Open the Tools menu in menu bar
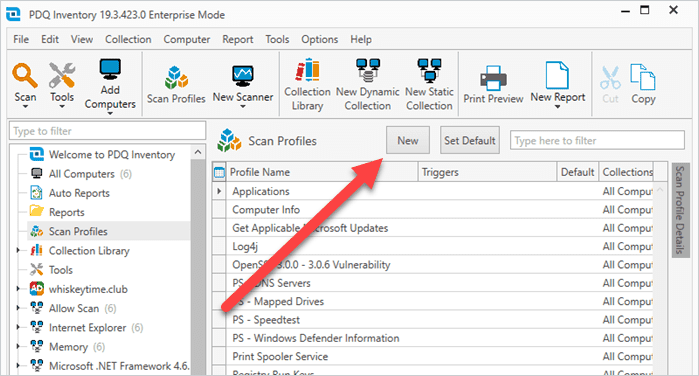The image size is (699, 376). tap(277, 39)
